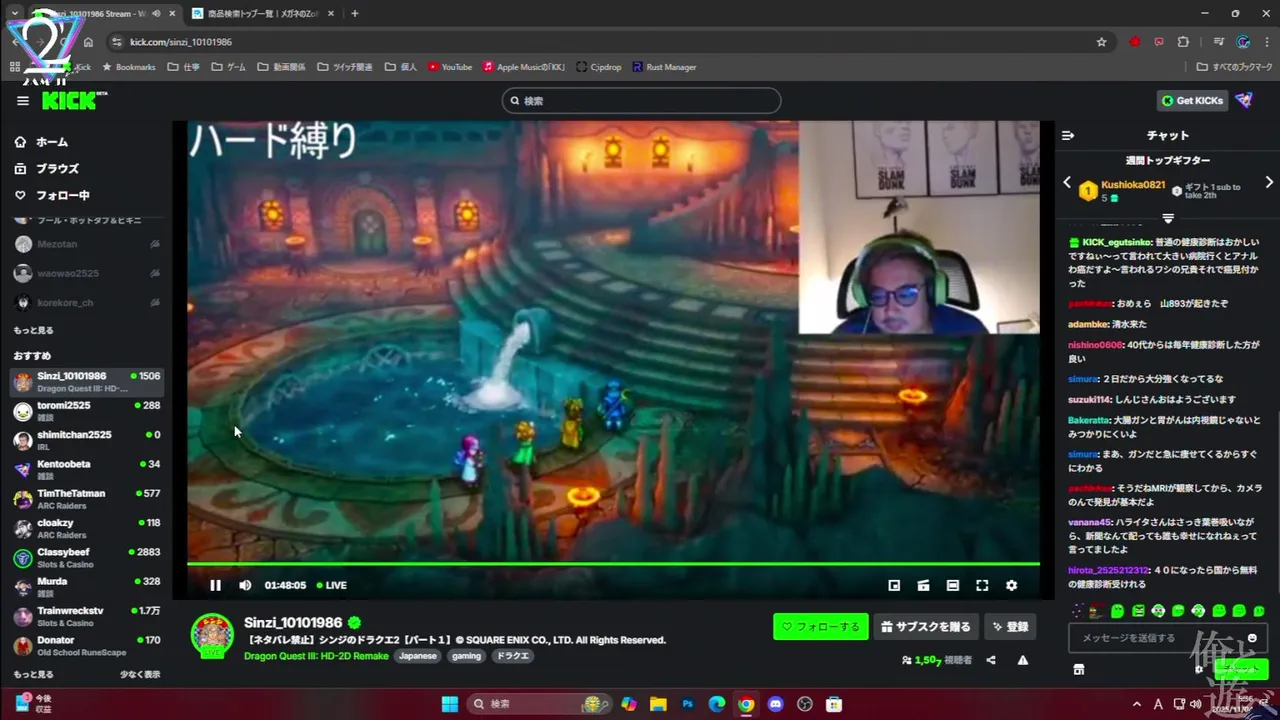Open Chrome media controls icon
The image size is (1280, 720).
(x=1218, y=42)
